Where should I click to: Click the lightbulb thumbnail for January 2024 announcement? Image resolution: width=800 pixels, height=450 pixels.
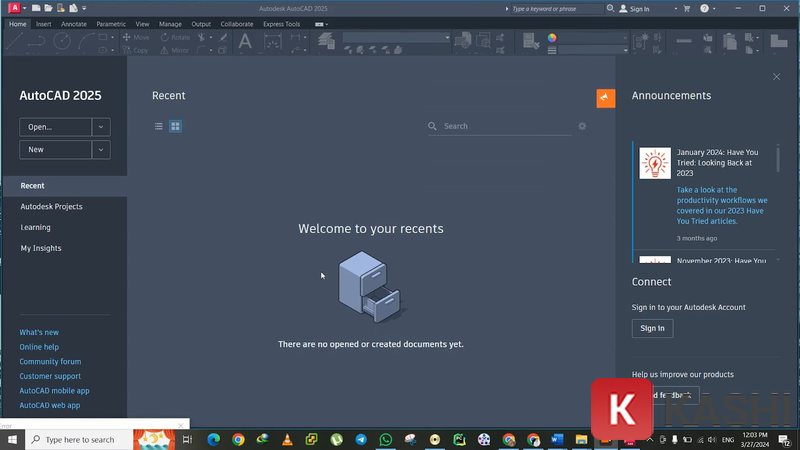[655, 163]
